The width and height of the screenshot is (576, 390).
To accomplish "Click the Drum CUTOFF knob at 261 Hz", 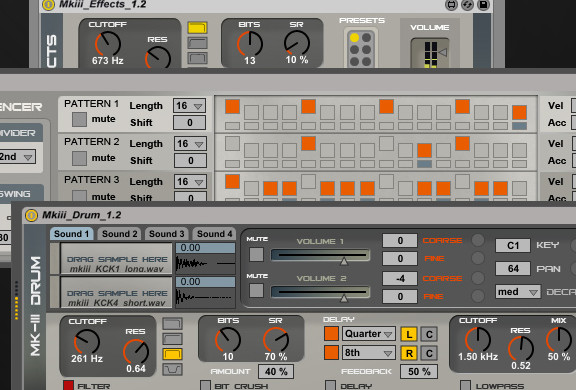I will coord(87,342).
